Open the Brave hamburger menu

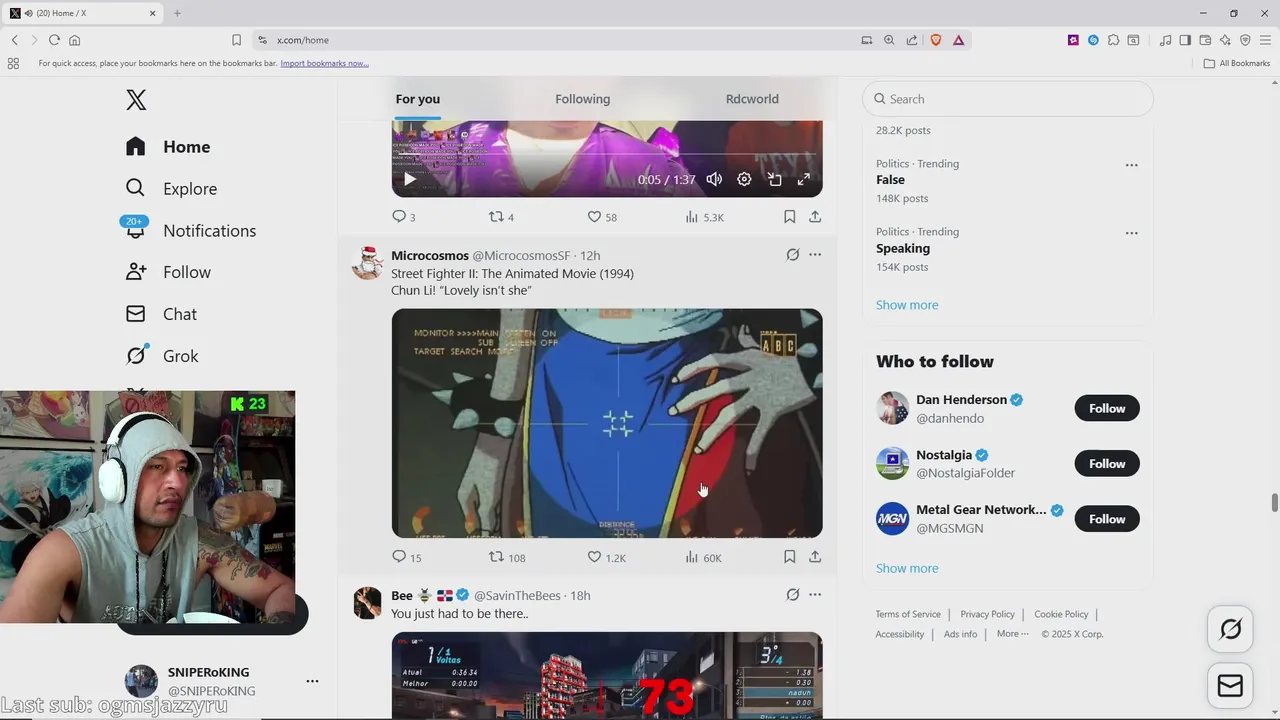(1265, 40)
